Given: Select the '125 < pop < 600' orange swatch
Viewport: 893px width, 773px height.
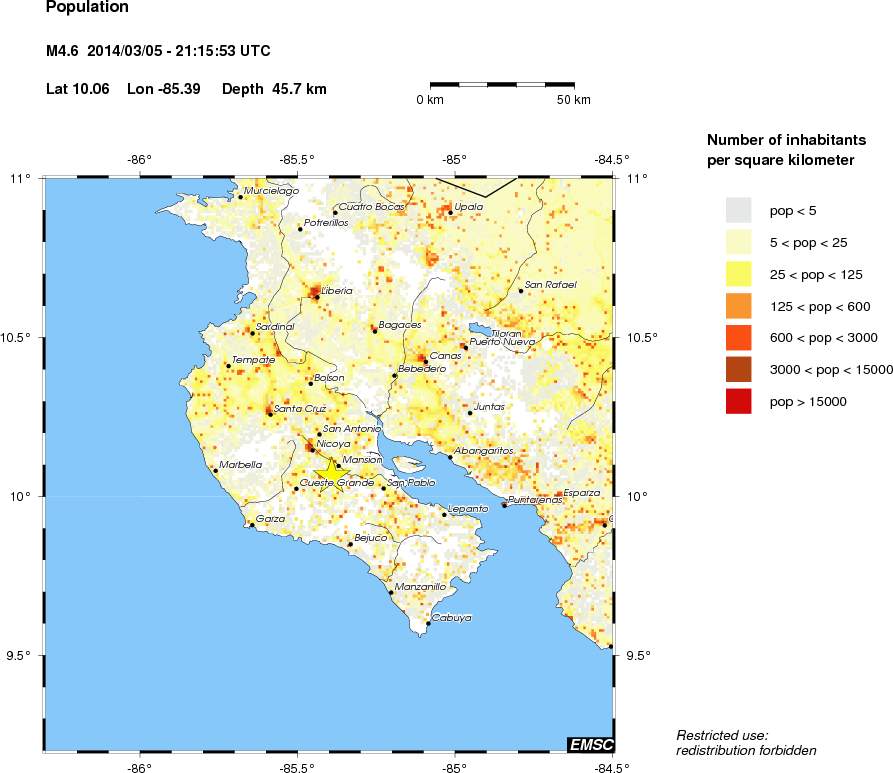Looking at the screenshot, I should pyautogui.click(x=738, y=306).
